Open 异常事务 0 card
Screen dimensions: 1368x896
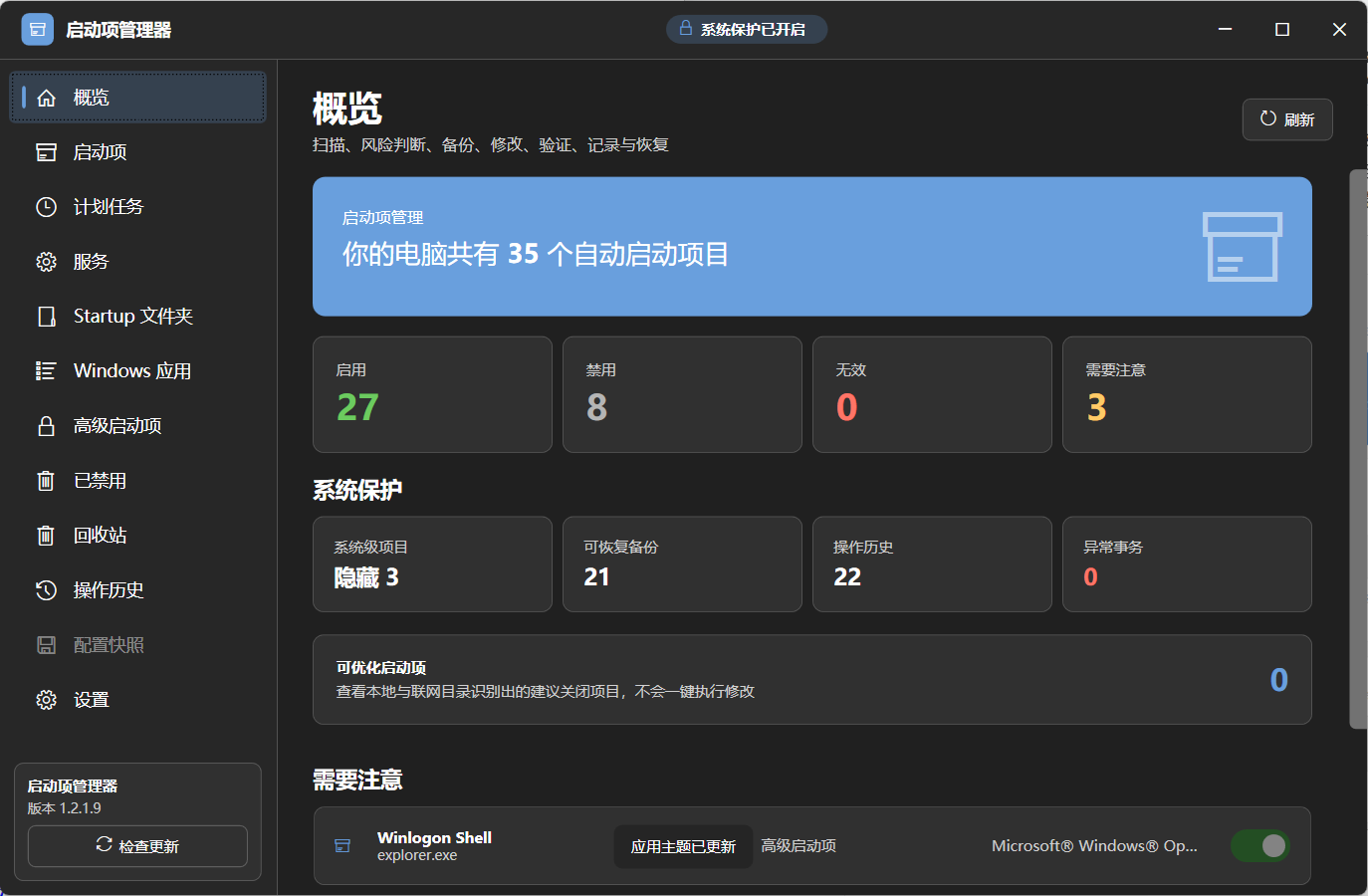1187,564
